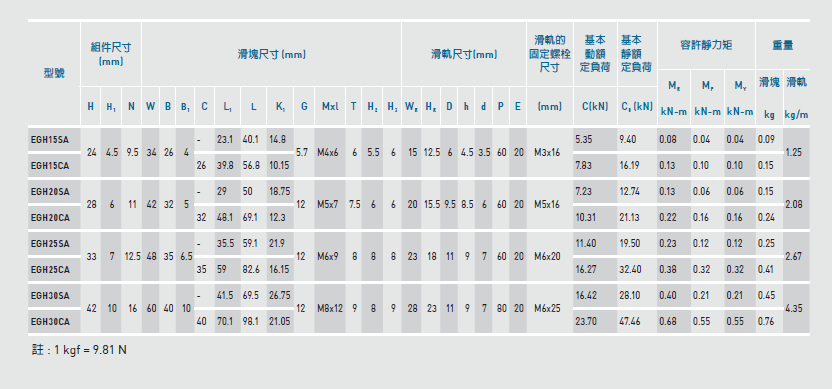Viewport: 832px width, 389px height.
Task: Click the 滑軌尺寸(mm) header
Action: 464,54
